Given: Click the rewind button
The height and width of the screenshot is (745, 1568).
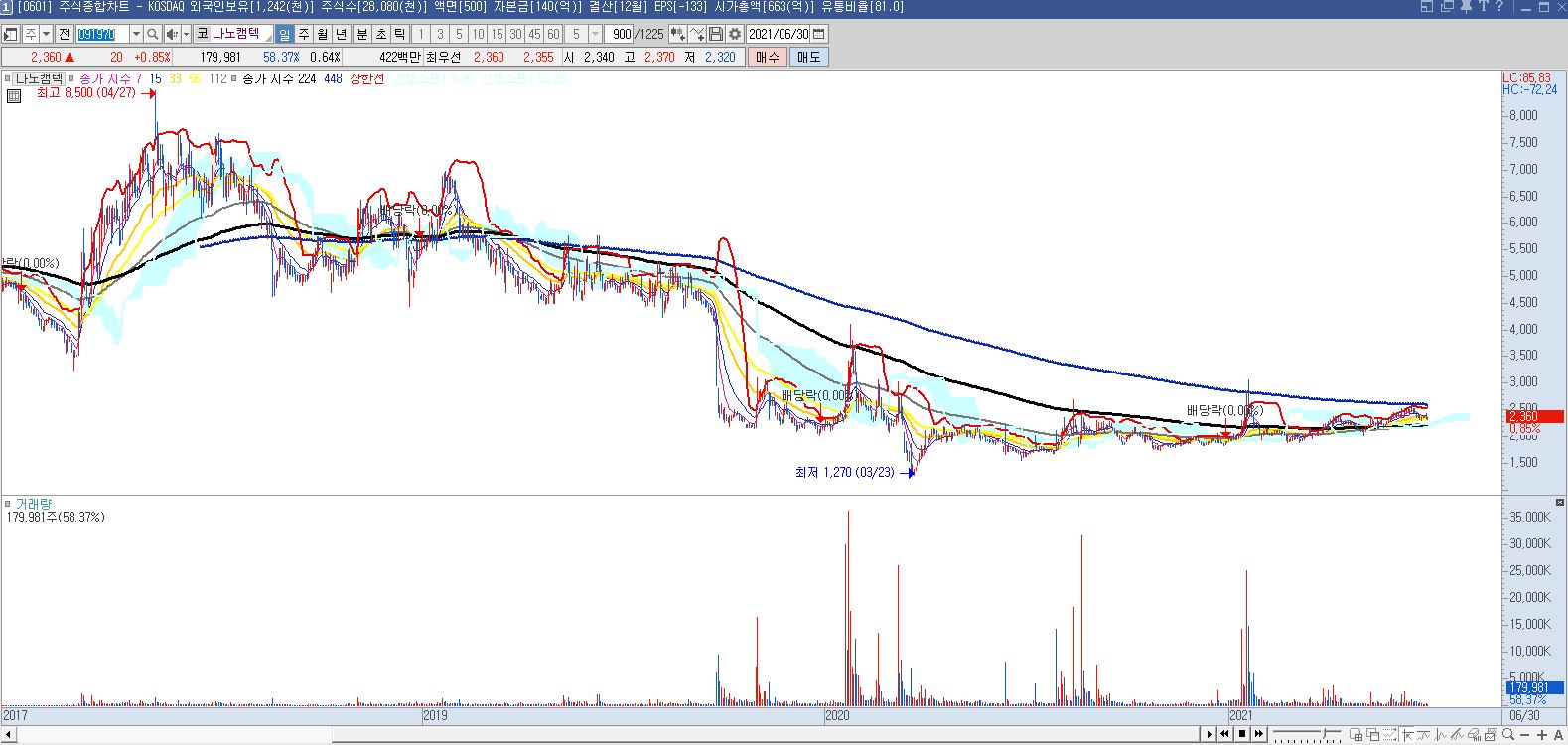Looking at the screenshot, I should coord(1225,734).
